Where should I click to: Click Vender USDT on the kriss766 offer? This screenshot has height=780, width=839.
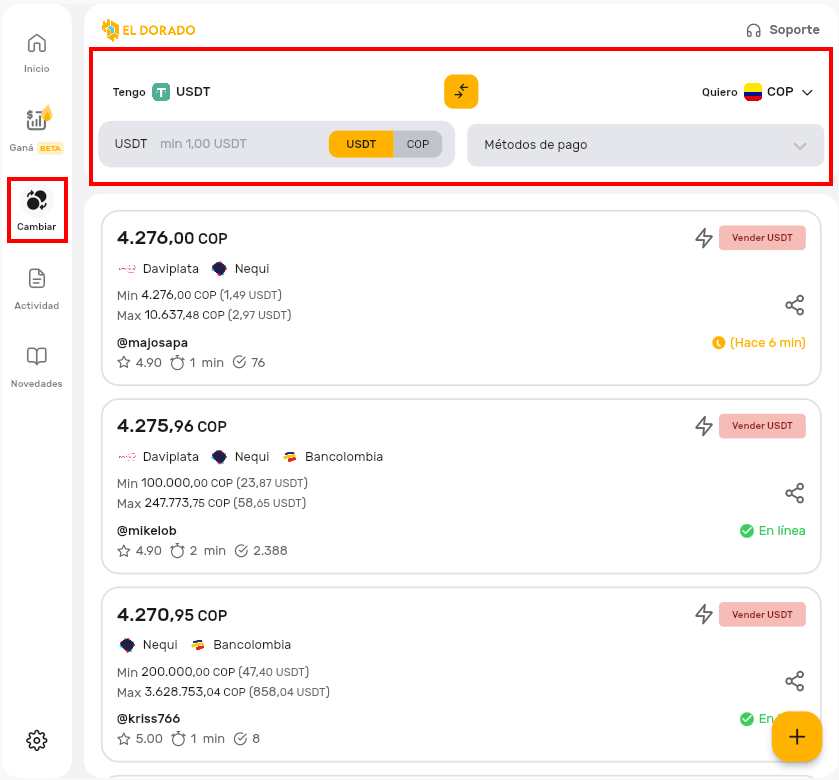pyautogui.click(x=762, y=614)
